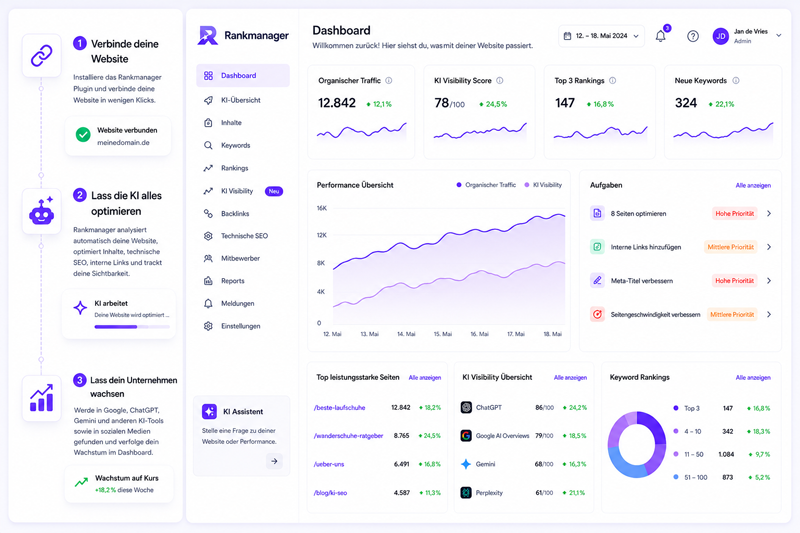Click the icon for Interne Links hinzufügen
Viewport: 800px width, 533px height.
(x=597, y=247)
